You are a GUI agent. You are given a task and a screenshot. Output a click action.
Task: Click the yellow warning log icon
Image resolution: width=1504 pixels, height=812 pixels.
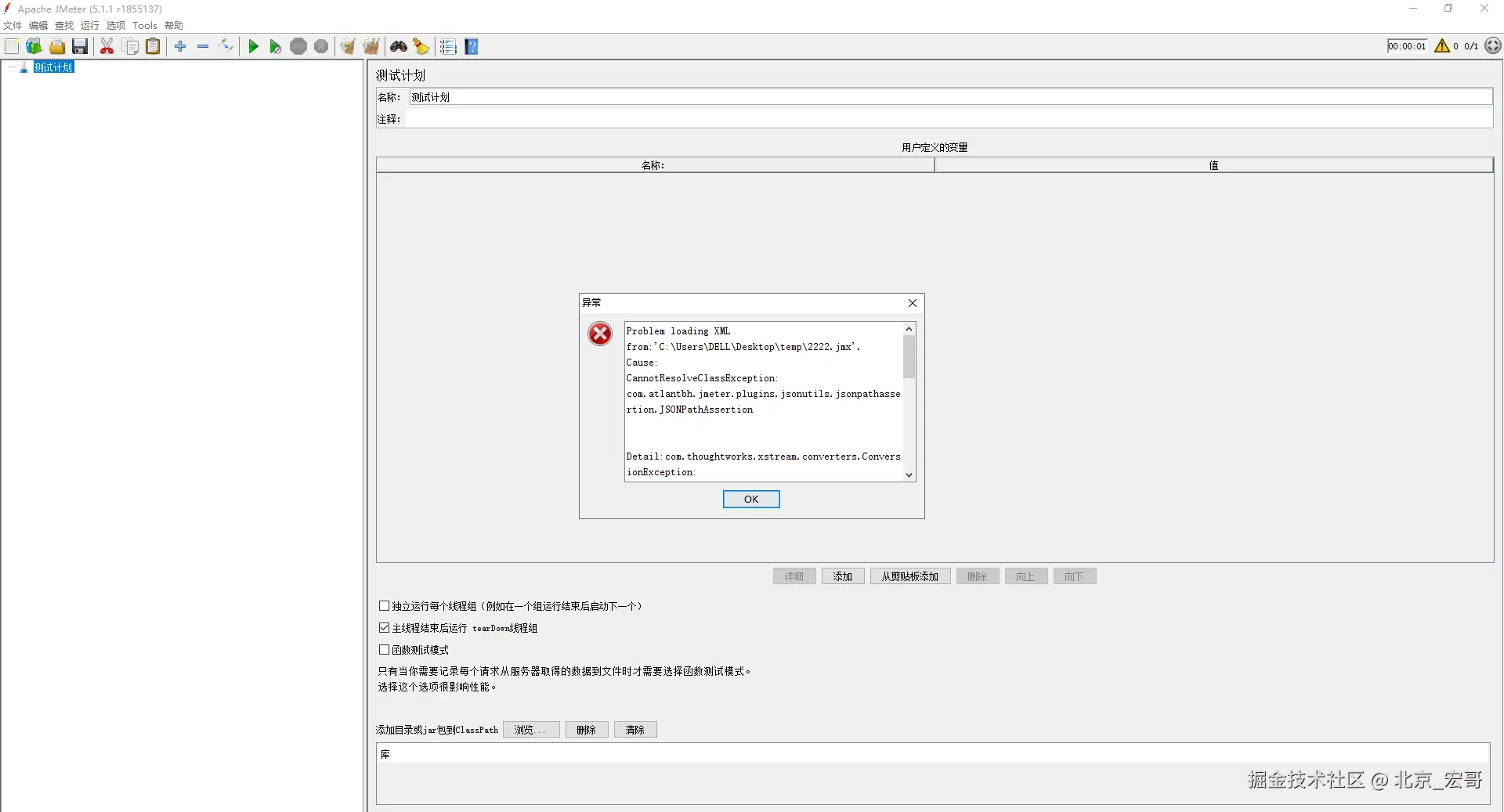[1442, 46]
